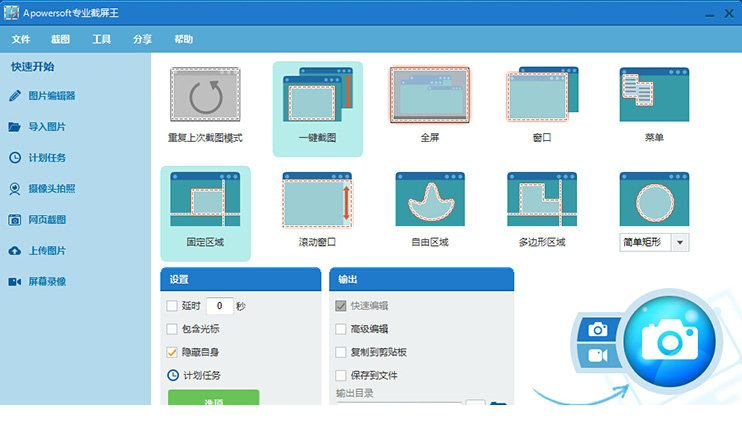Open 计划任务 clock item in the sidebar

click(37, 158)
